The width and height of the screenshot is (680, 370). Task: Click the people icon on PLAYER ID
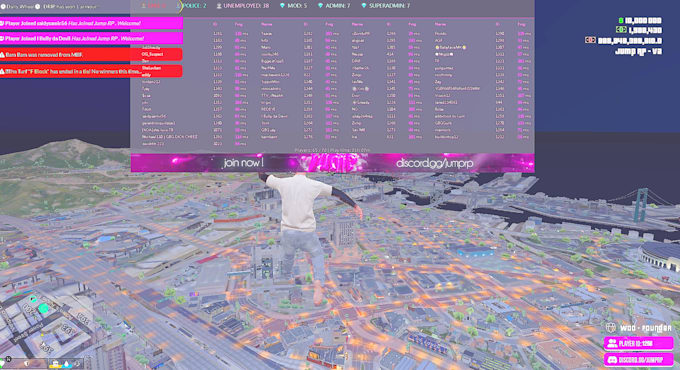pyautogui.click(x=612, y=344)
